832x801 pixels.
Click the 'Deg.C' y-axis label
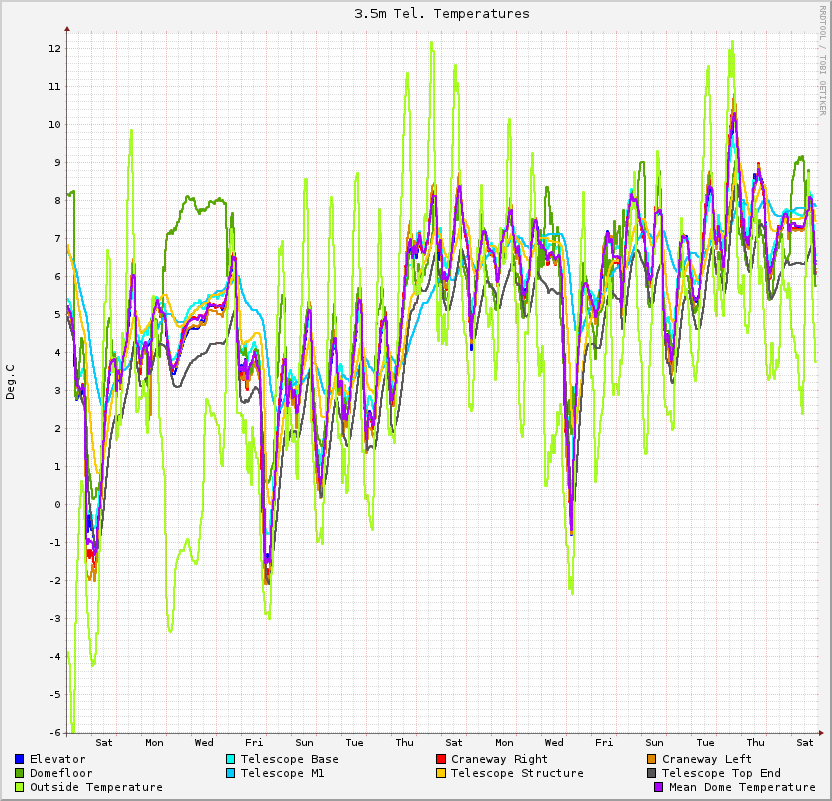(x=11, y=381)
